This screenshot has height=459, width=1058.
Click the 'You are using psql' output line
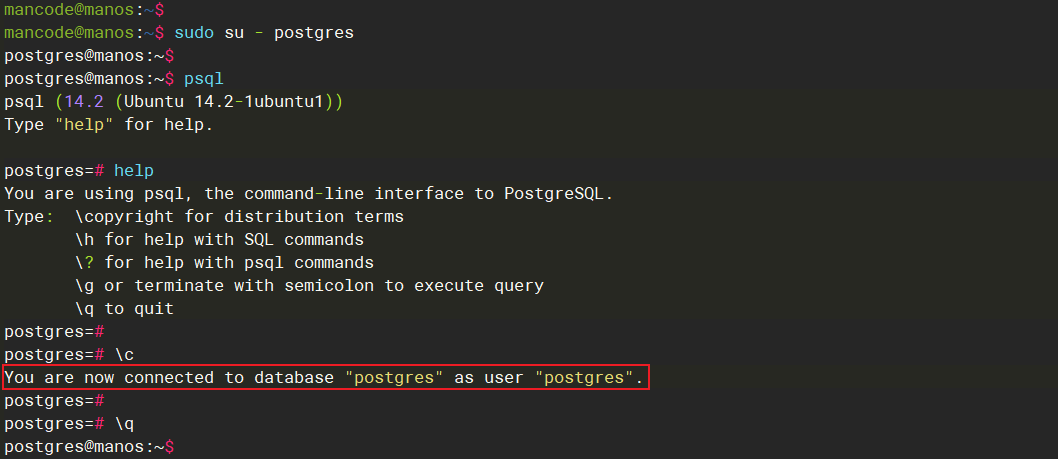308,193
